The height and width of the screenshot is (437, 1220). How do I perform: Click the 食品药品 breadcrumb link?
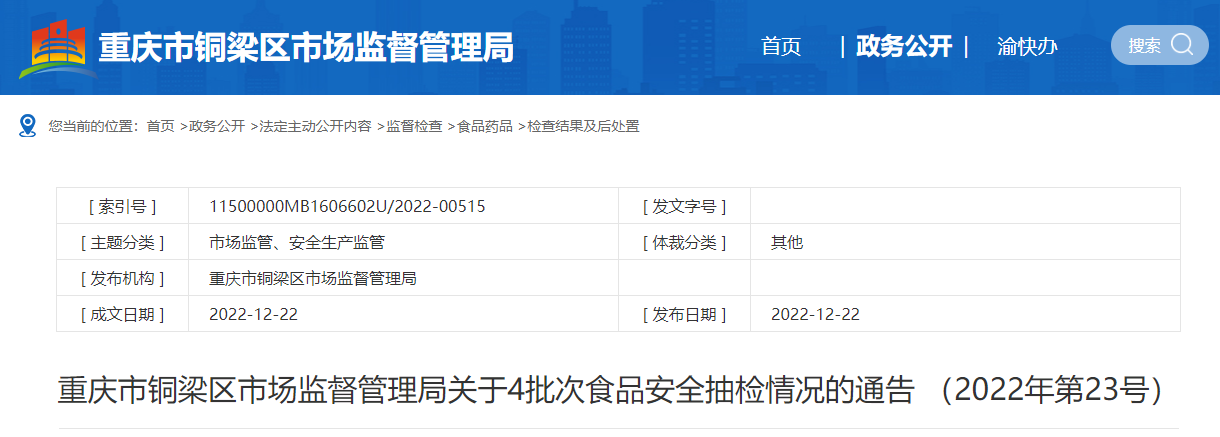[485, 126]
